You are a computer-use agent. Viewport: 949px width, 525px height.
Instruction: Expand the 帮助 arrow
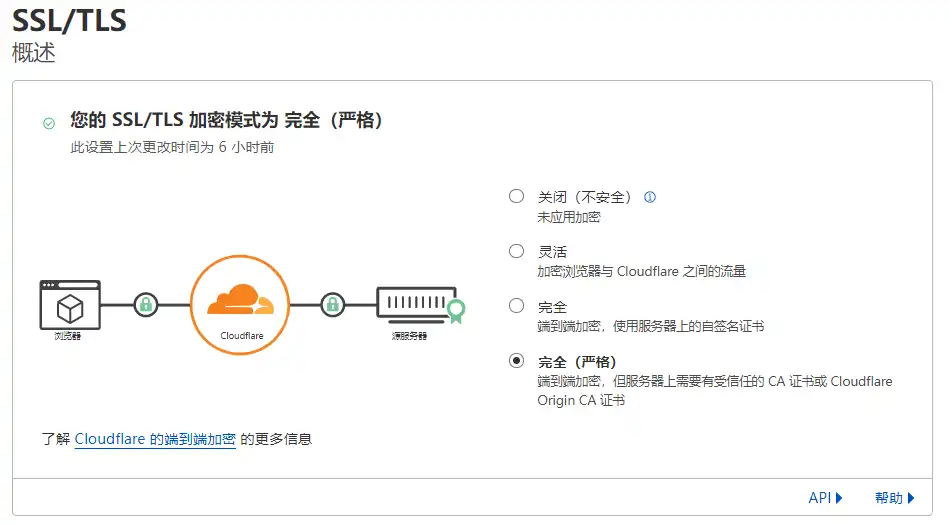pyautogui.click(x=911, y=498)
